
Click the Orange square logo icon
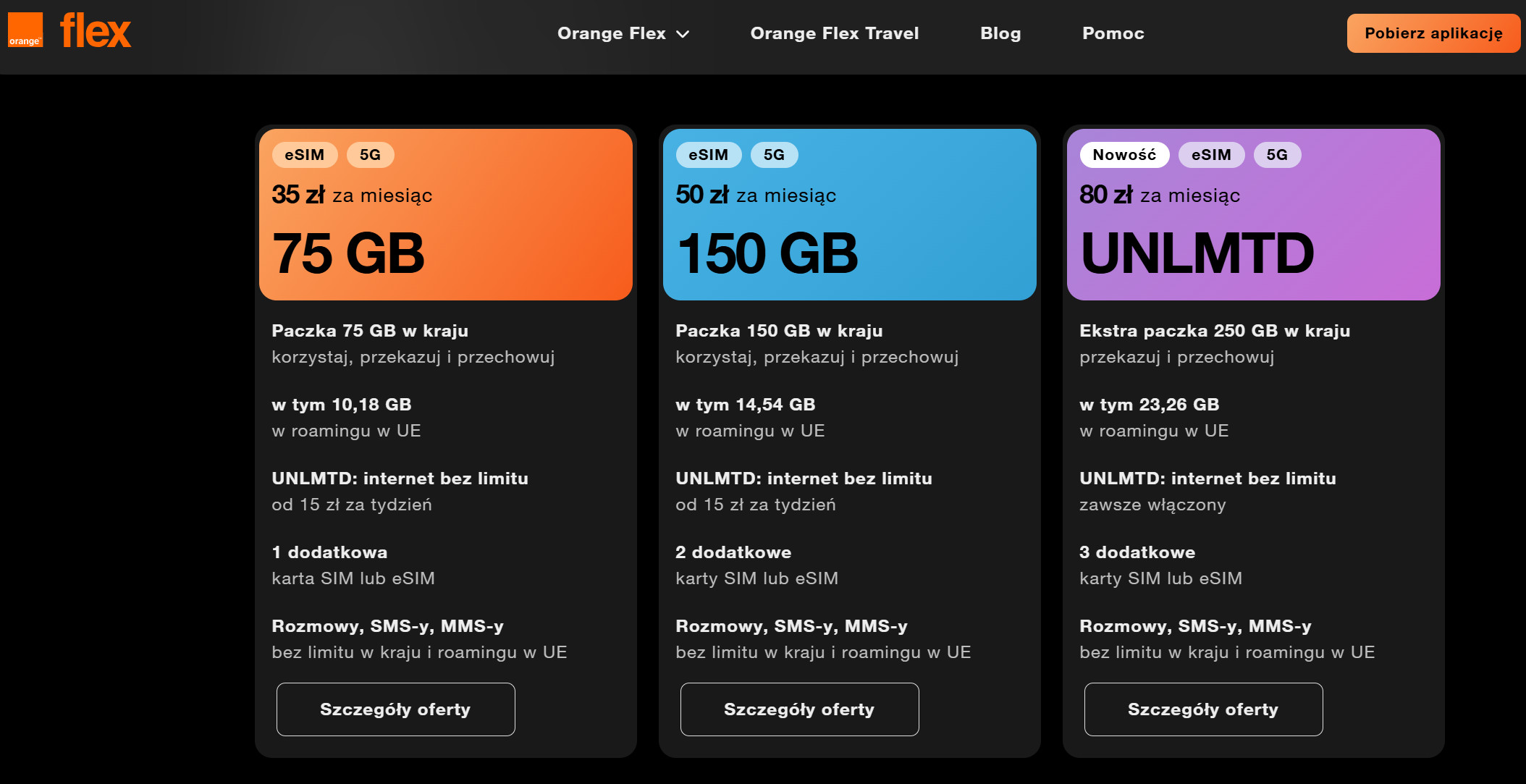tap(25, 30)
